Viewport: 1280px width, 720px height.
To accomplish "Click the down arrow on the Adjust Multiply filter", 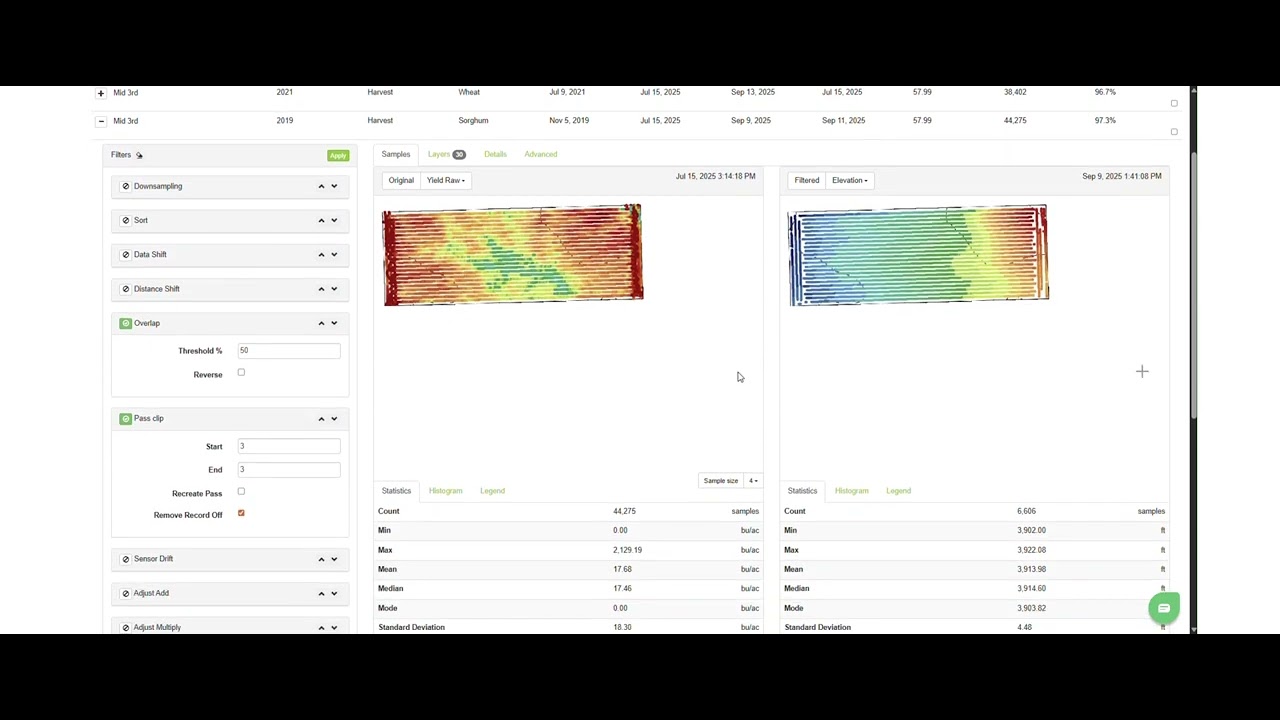I will (334, 627).
